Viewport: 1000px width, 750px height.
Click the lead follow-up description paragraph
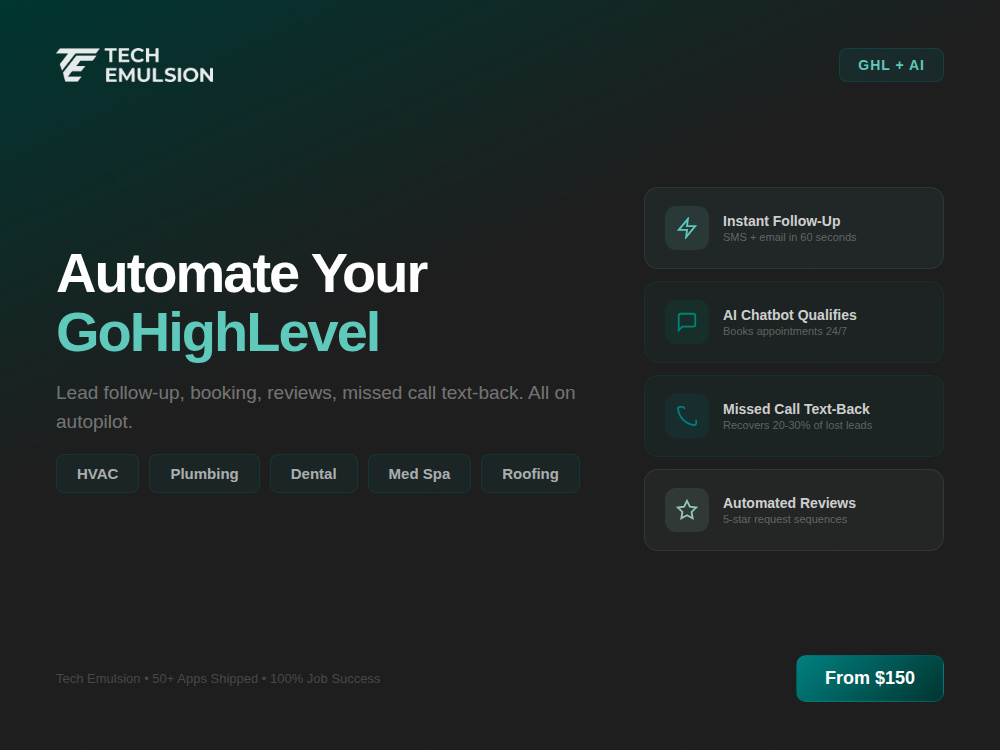(316, 407)
